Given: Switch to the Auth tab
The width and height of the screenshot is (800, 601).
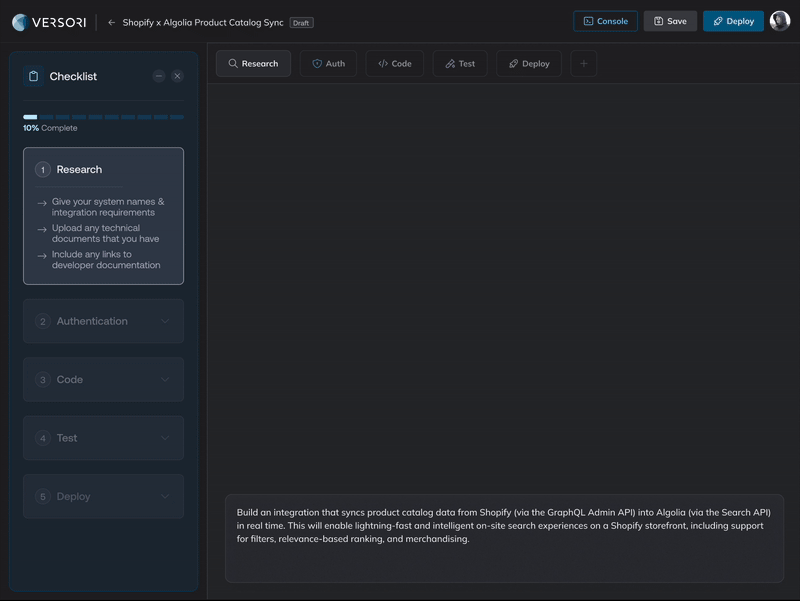Looking at the screenshot, I should (328, 64).
